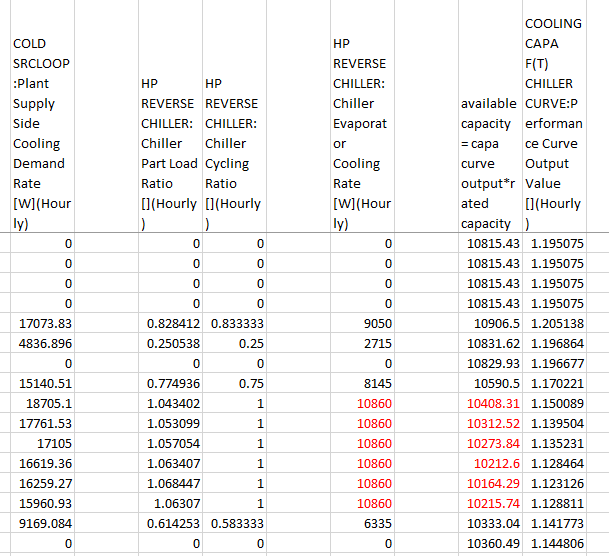Select red capacity cell 10215.74
Viewport: 609px width, 556px height.
pos(490,503)
